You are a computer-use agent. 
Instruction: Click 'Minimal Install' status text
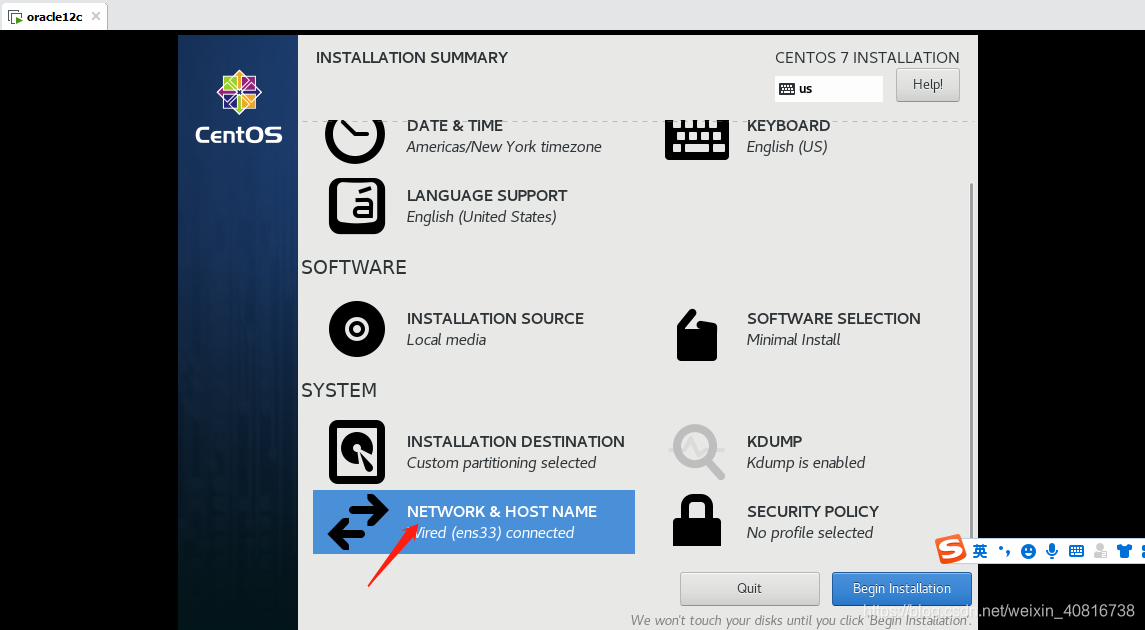[793, 339]
